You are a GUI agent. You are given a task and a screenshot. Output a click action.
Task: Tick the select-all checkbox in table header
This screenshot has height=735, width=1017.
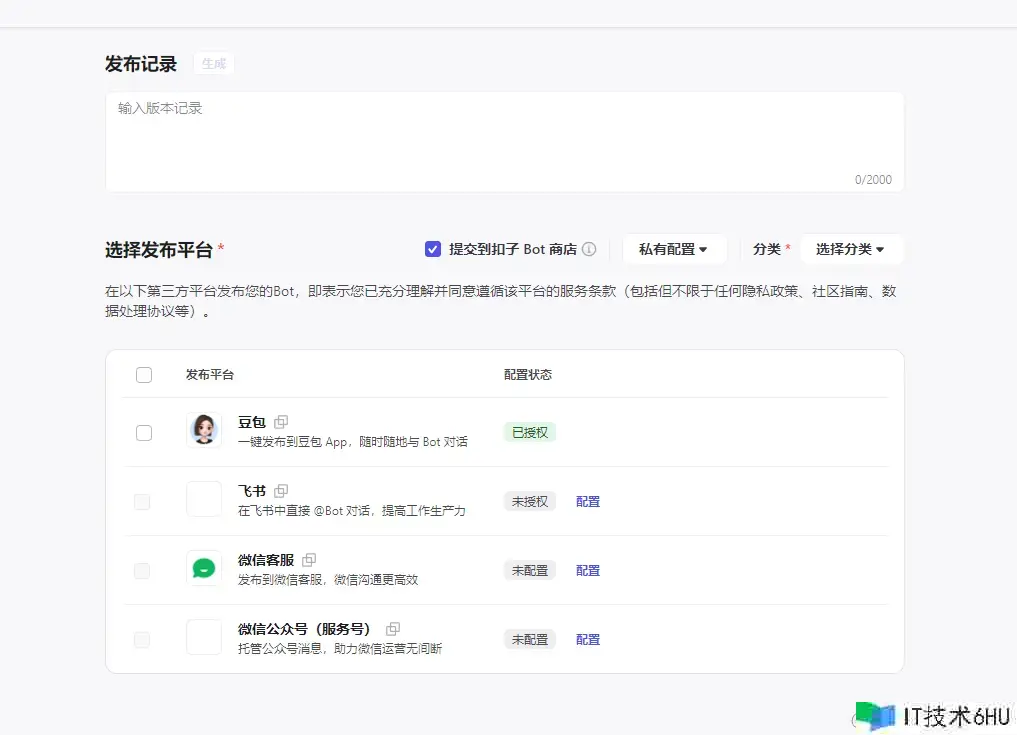(x=144, y=375)
